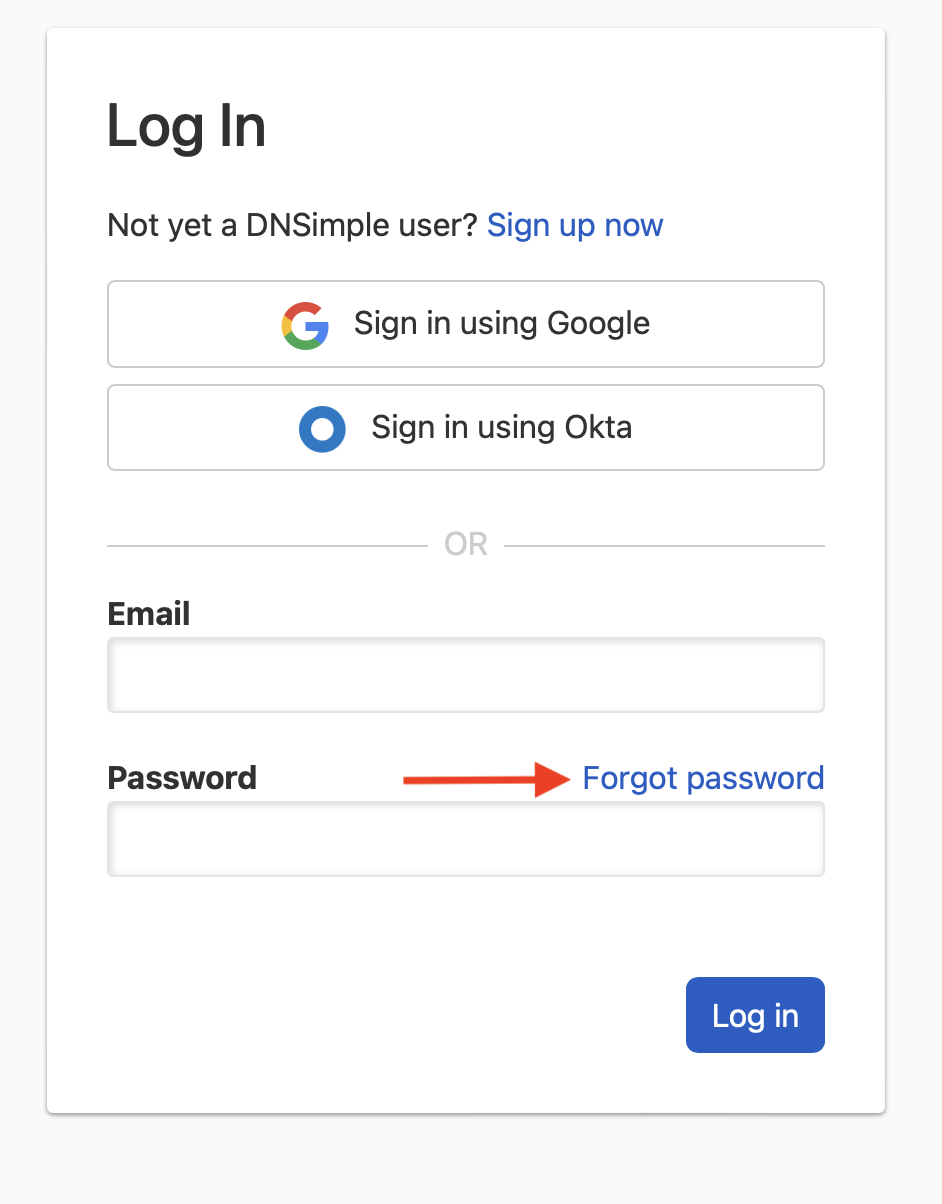
Task: Click the blue Okta circle icon
Action: 322,428
